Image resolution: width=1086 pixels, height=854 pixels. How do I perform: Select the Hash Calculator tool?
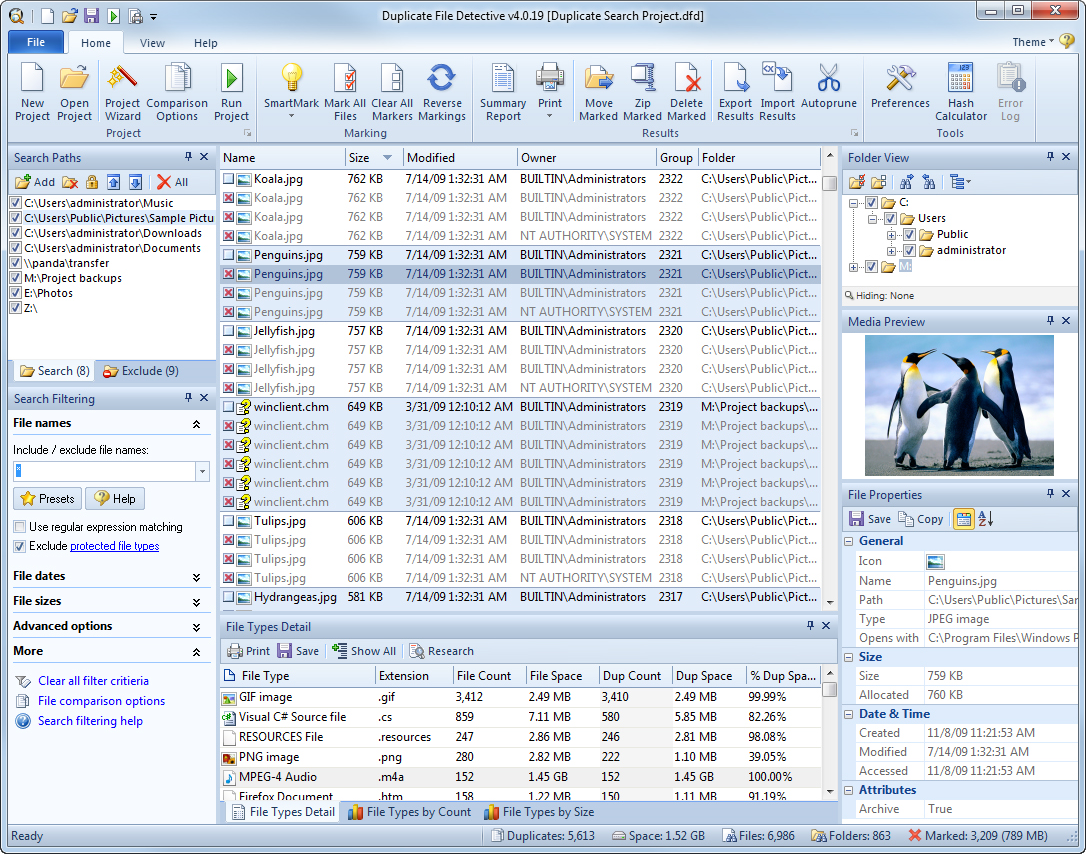[x=960, y=90]
